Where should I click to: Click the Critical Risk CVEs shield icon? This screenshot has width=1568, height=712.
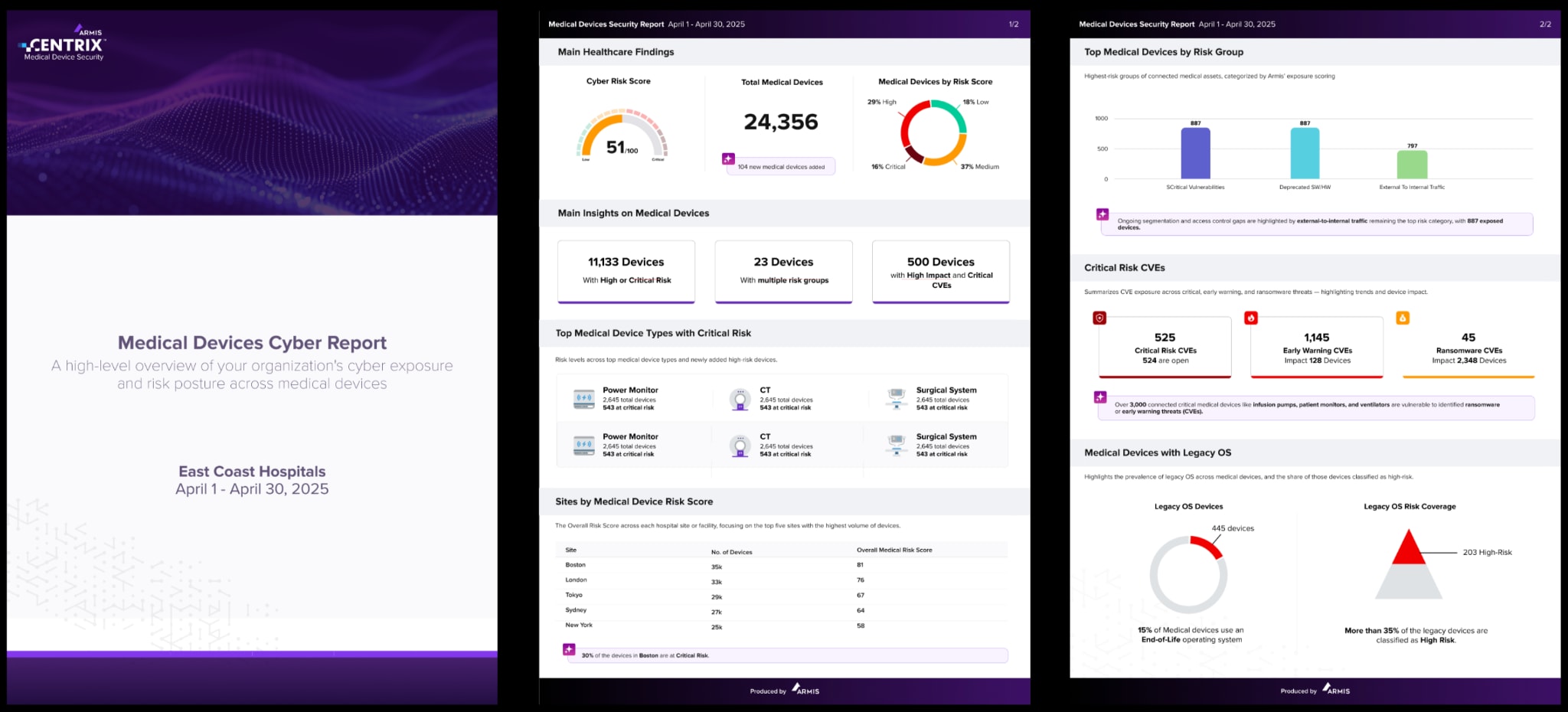(1100, 317)
